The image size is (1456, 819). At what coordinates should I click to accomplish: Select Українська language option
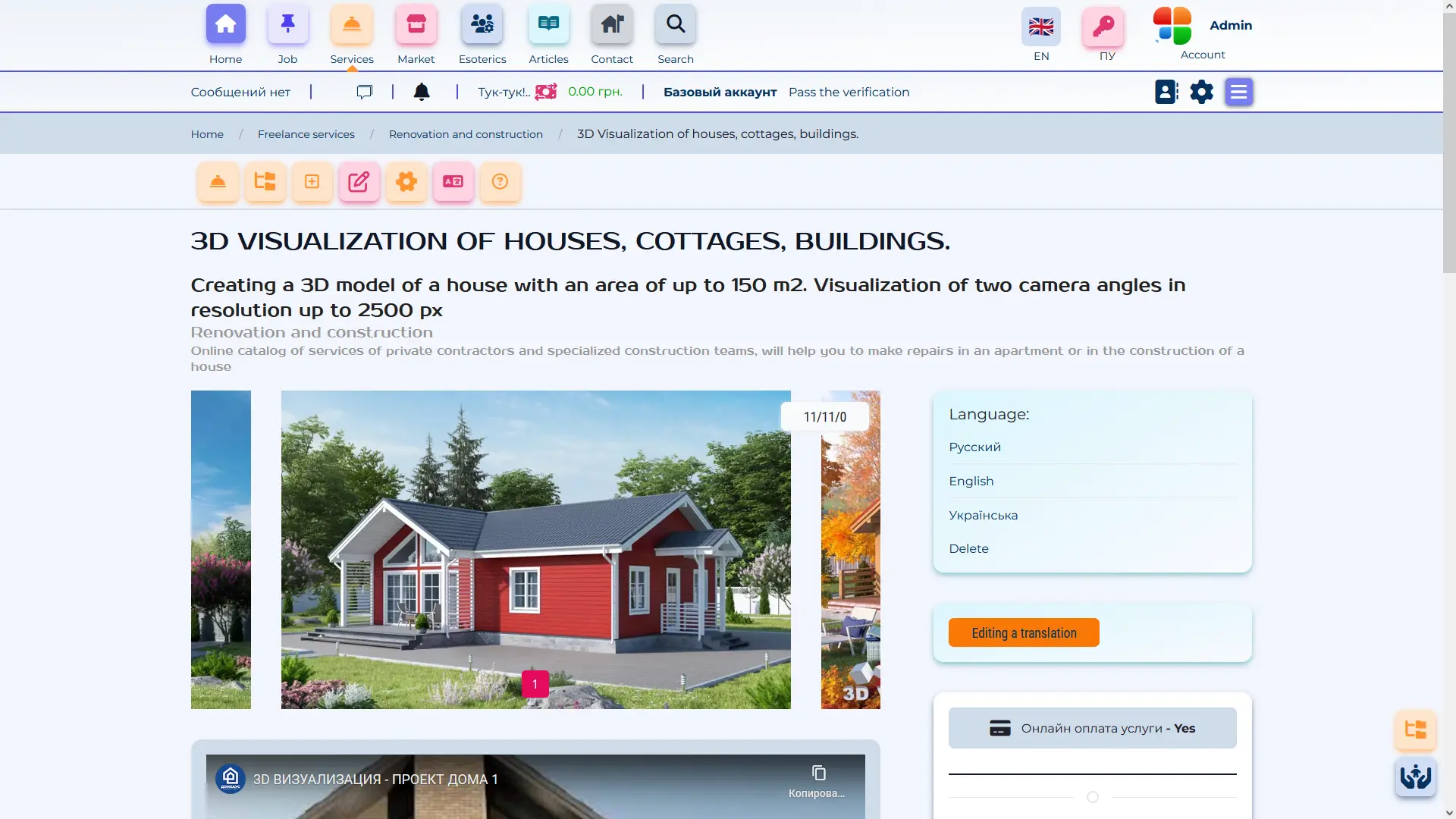pyautogui.click(x=984, y=516)
